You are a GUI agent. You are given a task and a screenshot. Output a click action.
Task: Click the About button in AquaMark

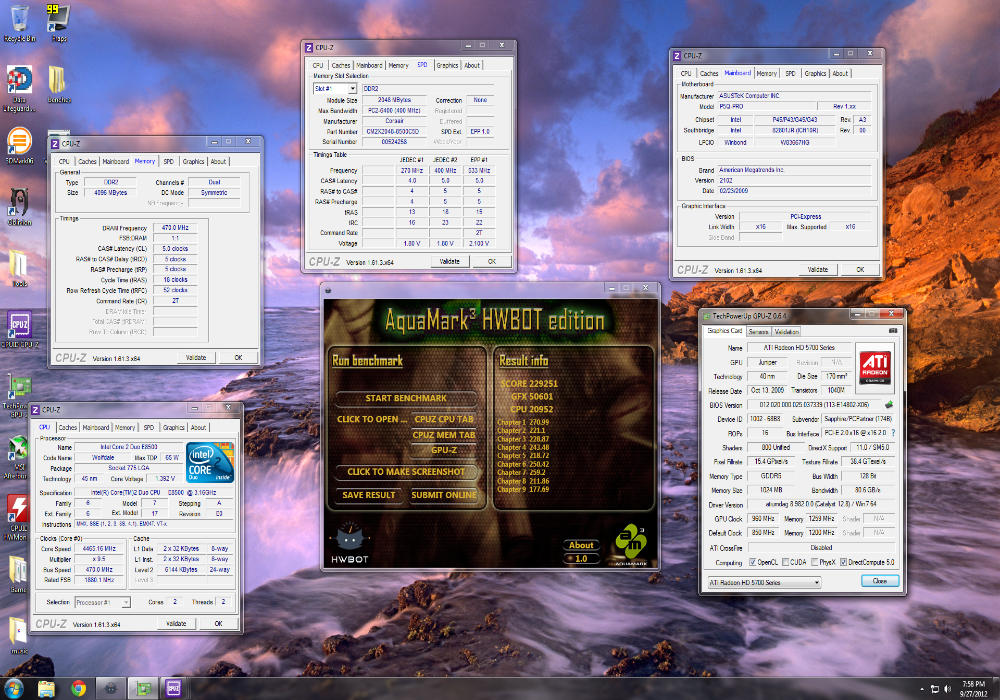581,545
